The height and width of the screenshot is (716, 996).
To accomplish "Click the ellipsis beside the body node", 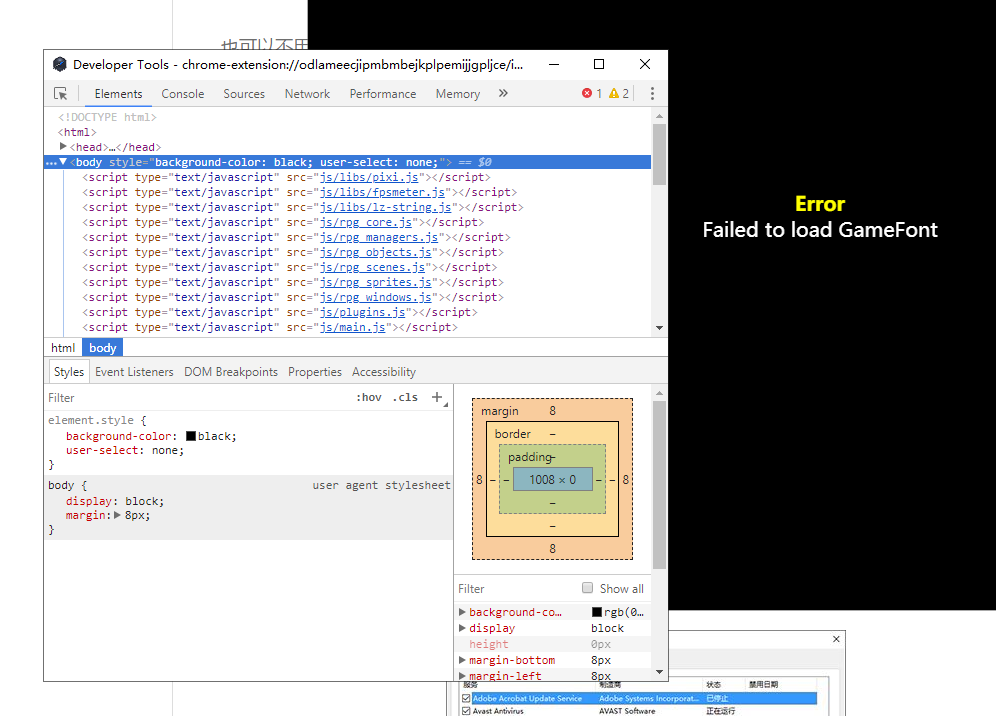I will click(51, 163).
